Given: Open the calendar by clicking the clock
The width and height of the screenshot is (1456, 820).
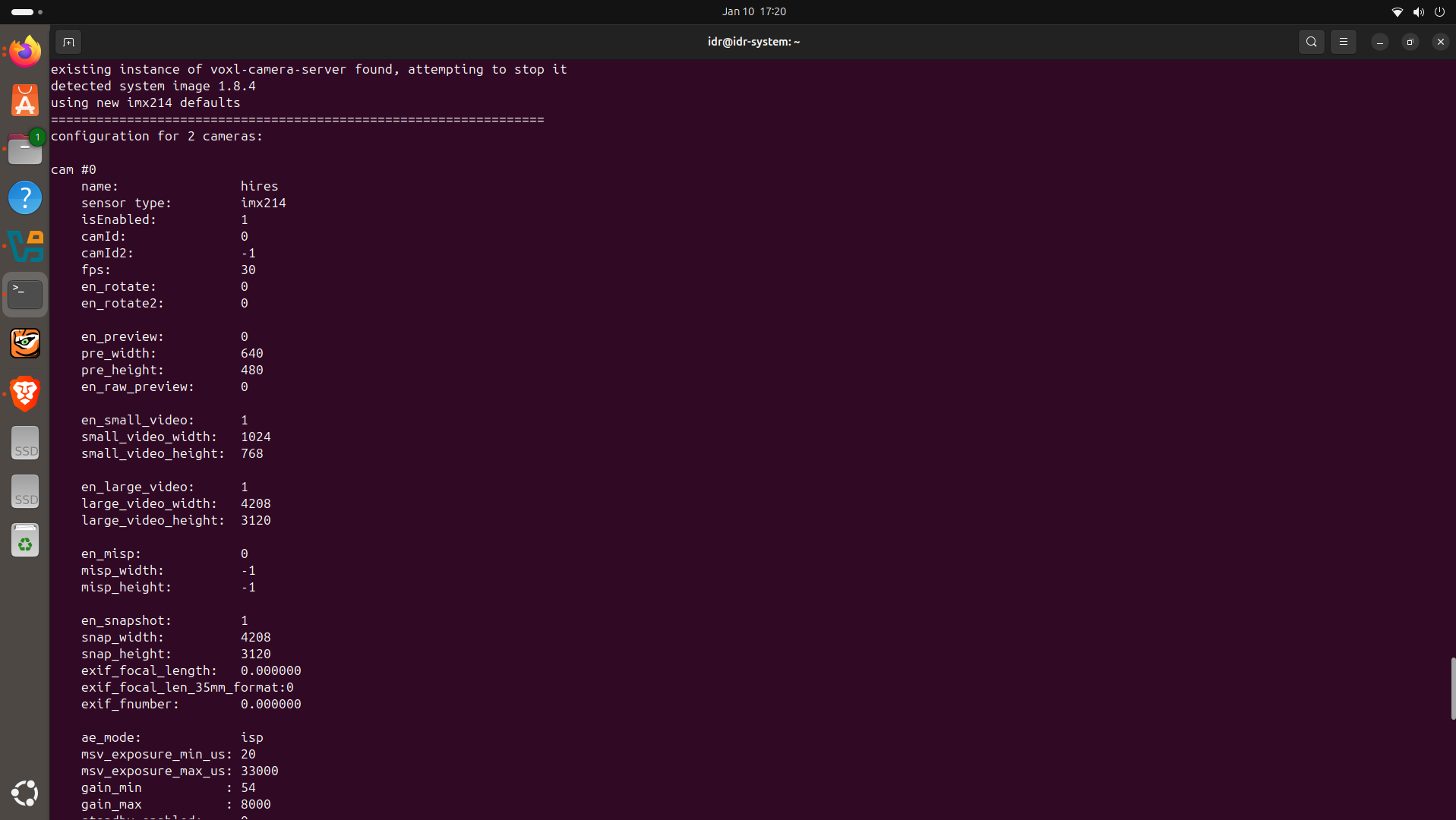Looking at the screenshot, I should (753, 11).
